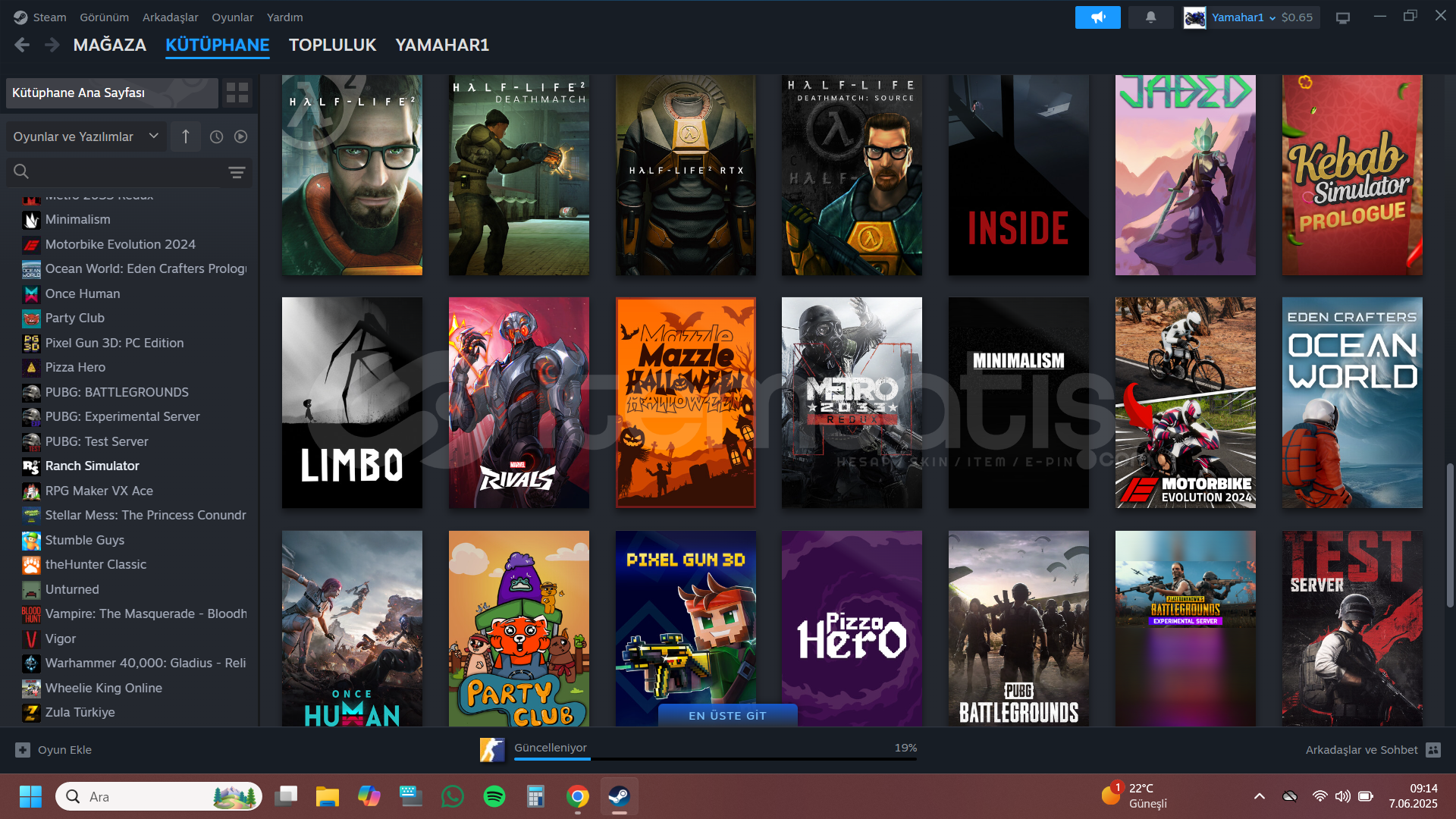Open the LIMBO game cover
Viewport: 1456px width, 819px height.
tap(352, 403)
